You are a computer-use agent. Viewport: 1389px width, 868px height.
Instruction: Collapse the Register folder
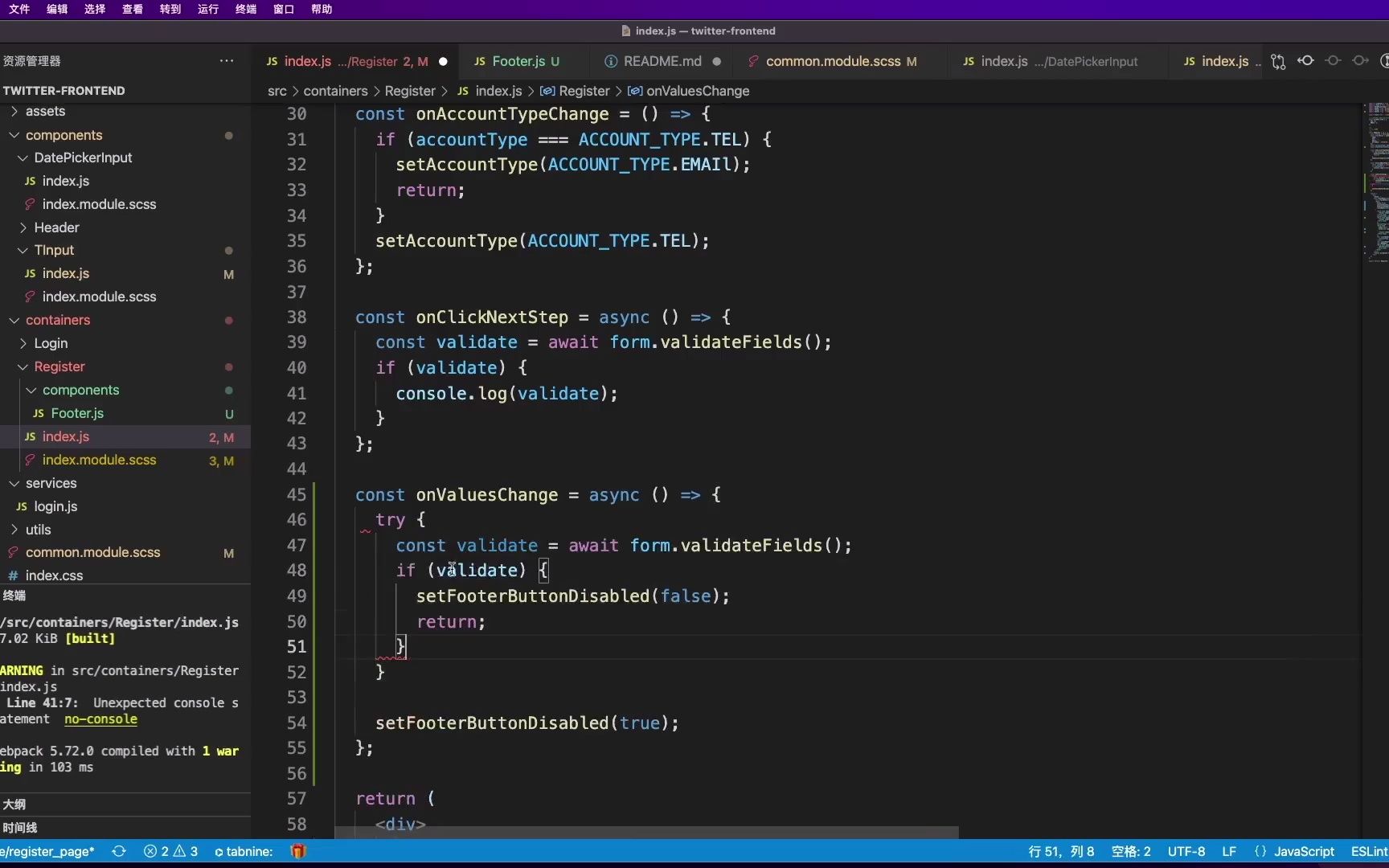[x=125, y=366]
